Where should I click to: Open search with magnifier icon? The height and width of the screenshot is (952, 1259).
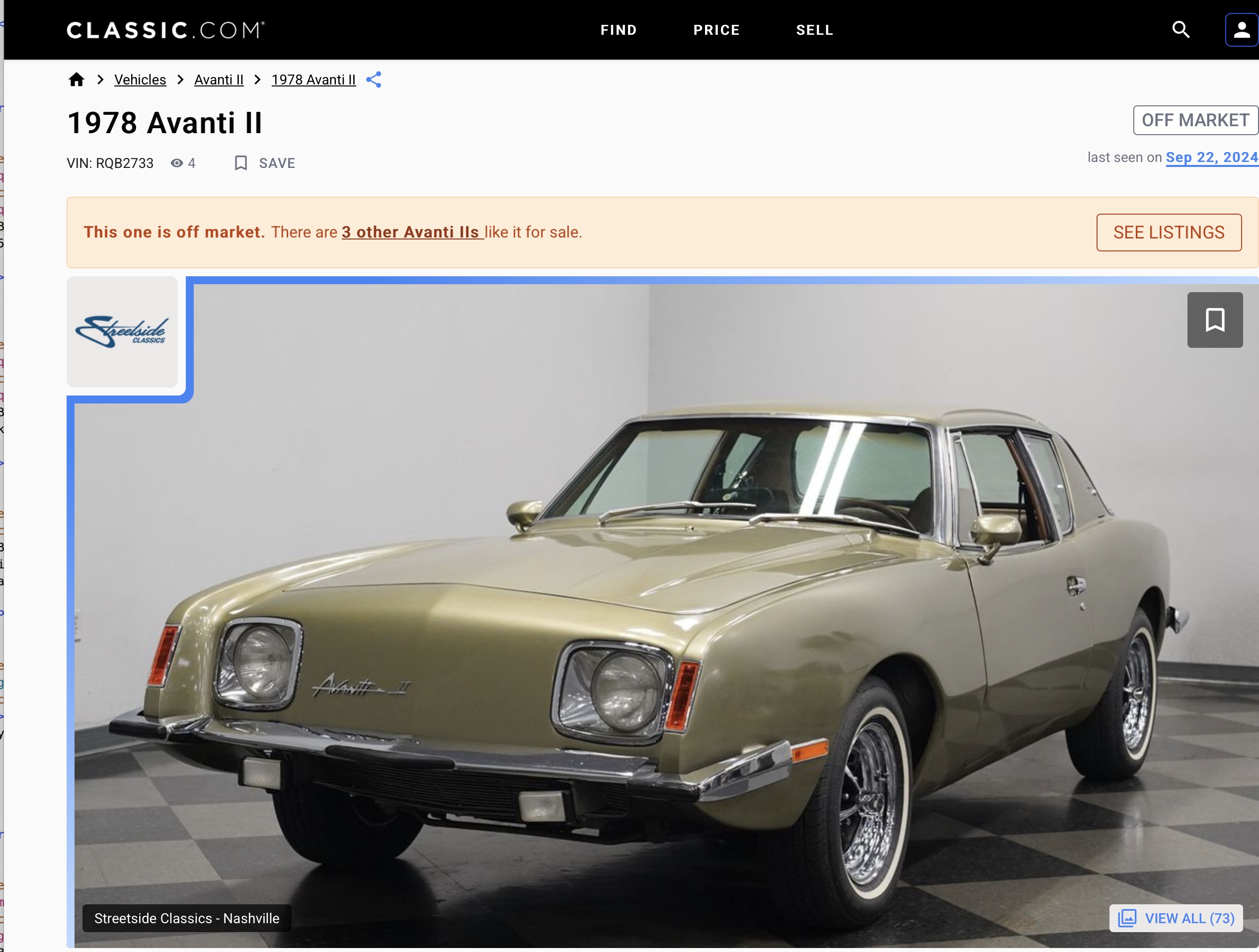click(x=1180, y=30)
